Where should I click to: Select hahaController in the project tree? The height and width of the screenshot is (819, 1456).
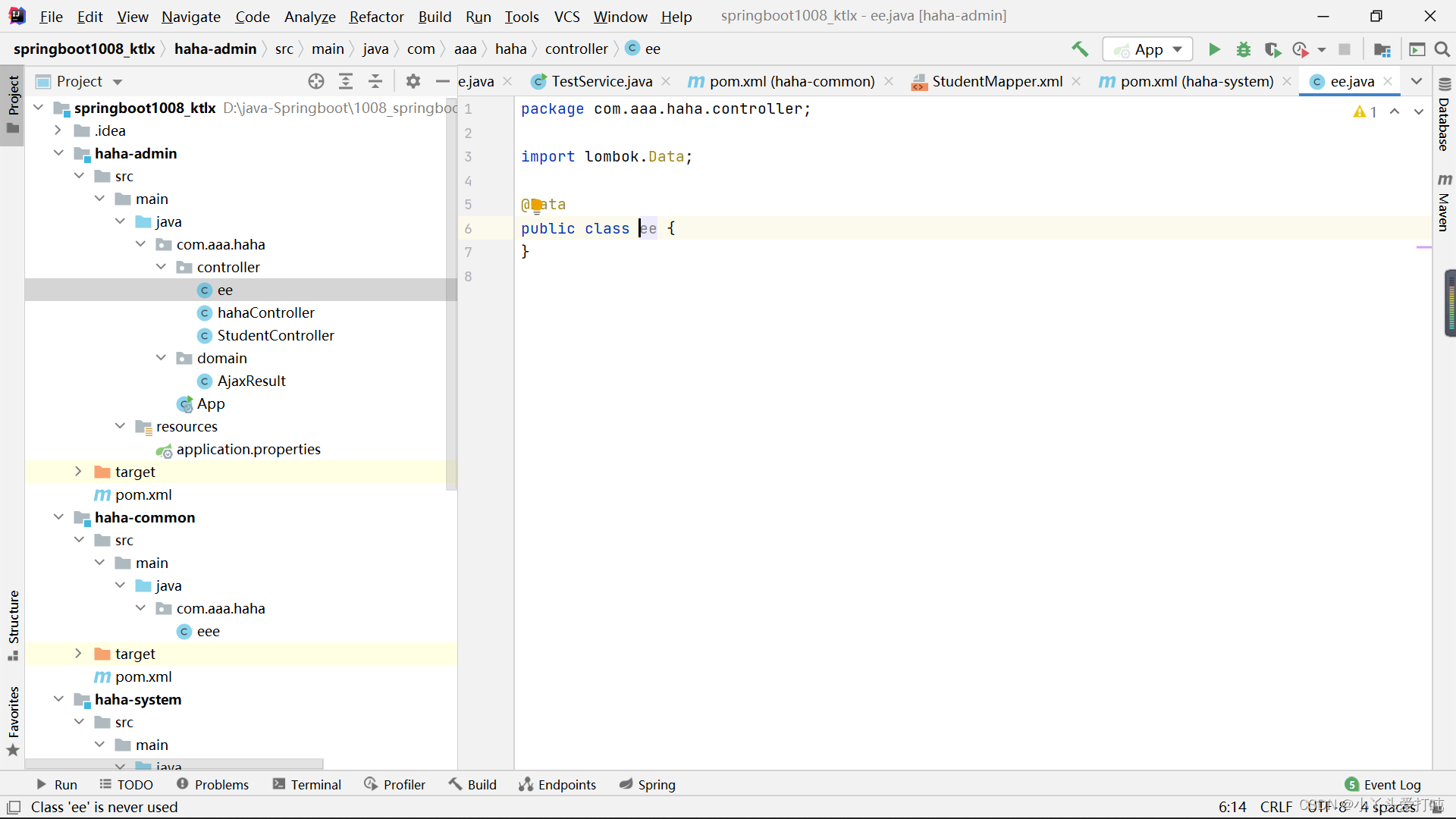click(x=265, y=312)
